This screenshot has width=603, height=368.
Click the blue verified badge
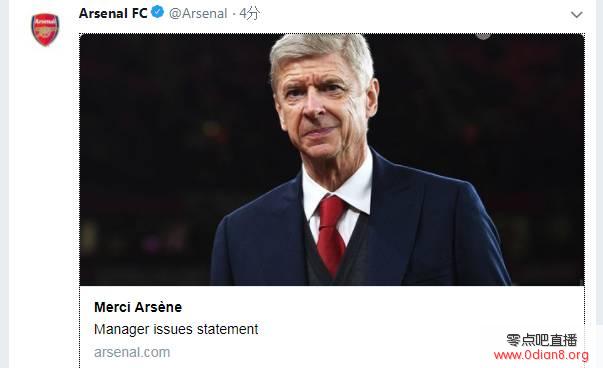coord(157,12)
